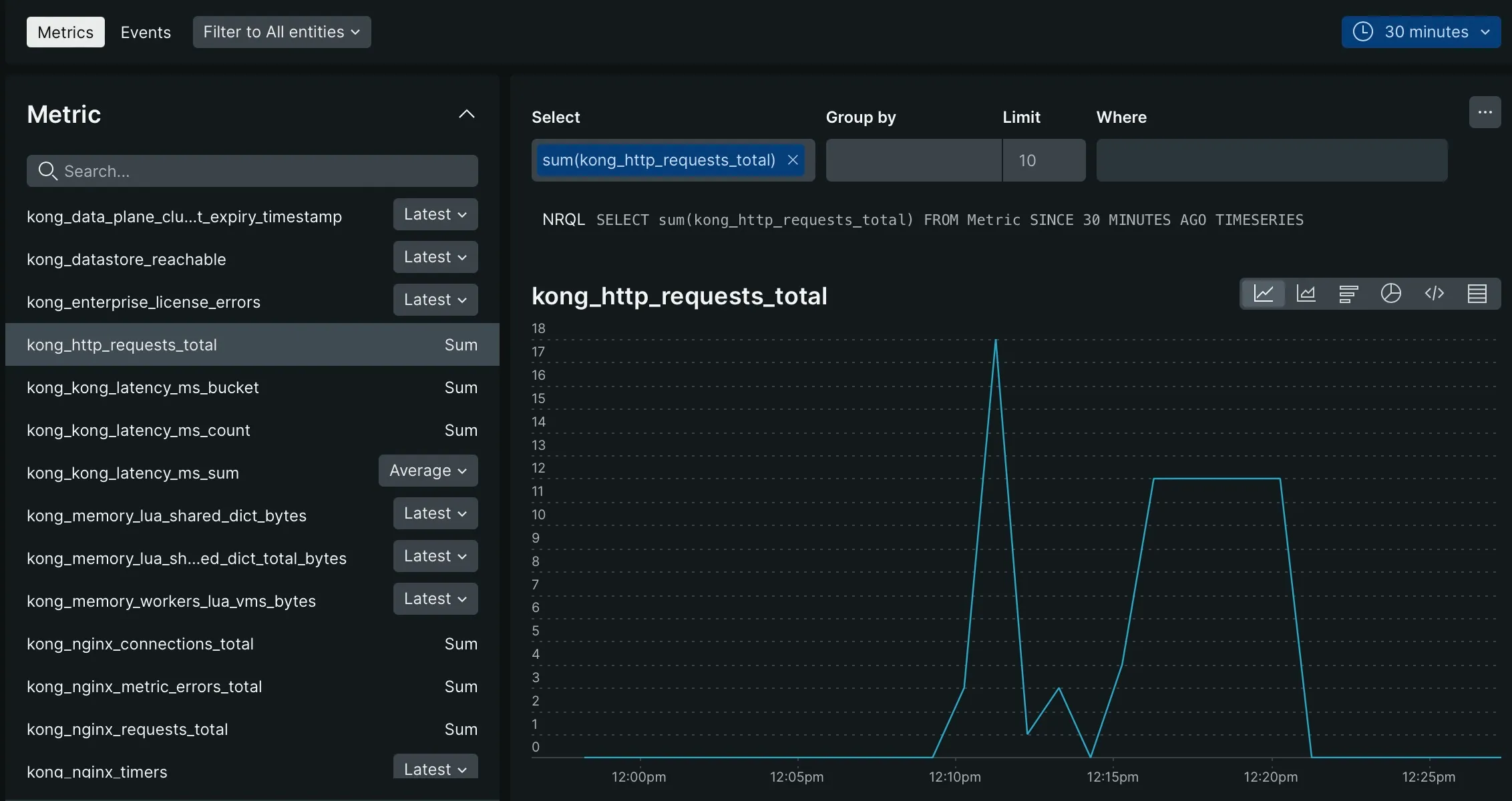The image size is (1512, 801).
Task: Collapse the Metric panel chevron
Action: coord(467,114)
